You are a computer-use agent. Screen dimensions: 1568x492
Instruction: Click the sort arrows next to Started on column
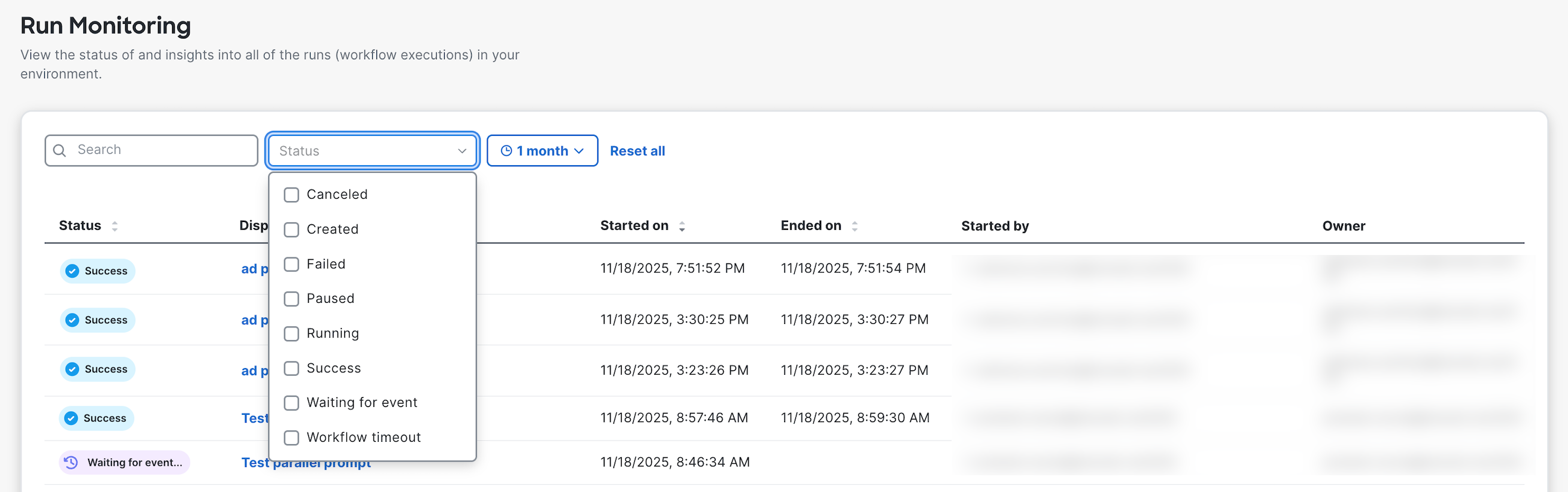682,225
